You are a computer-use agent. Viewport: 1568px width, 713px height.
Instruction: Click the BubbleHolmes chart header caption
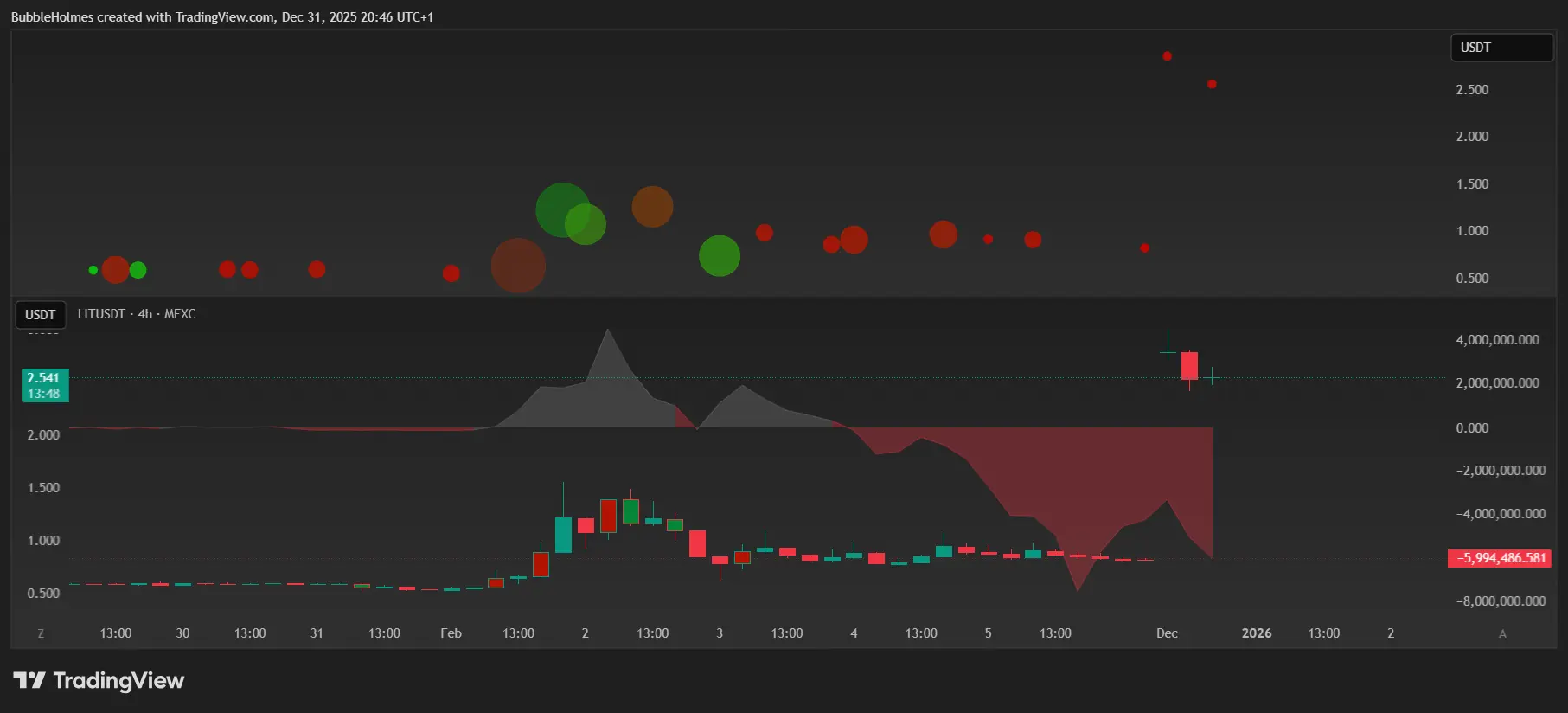222,17
